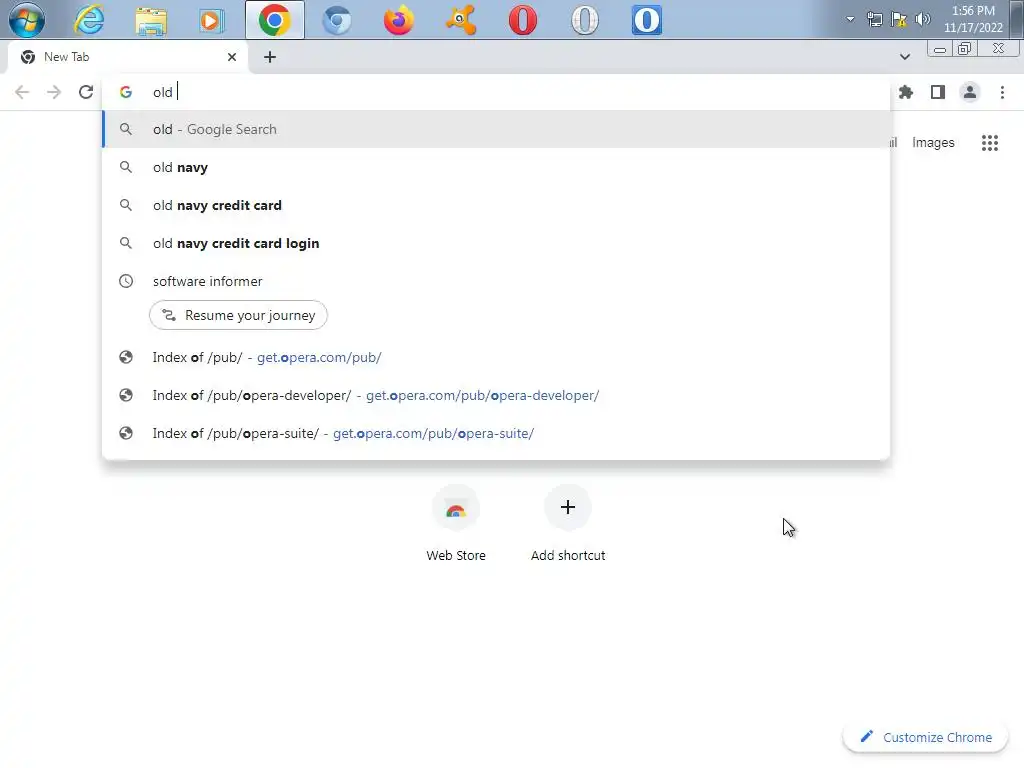Open network status tray icon

point(874,19)
